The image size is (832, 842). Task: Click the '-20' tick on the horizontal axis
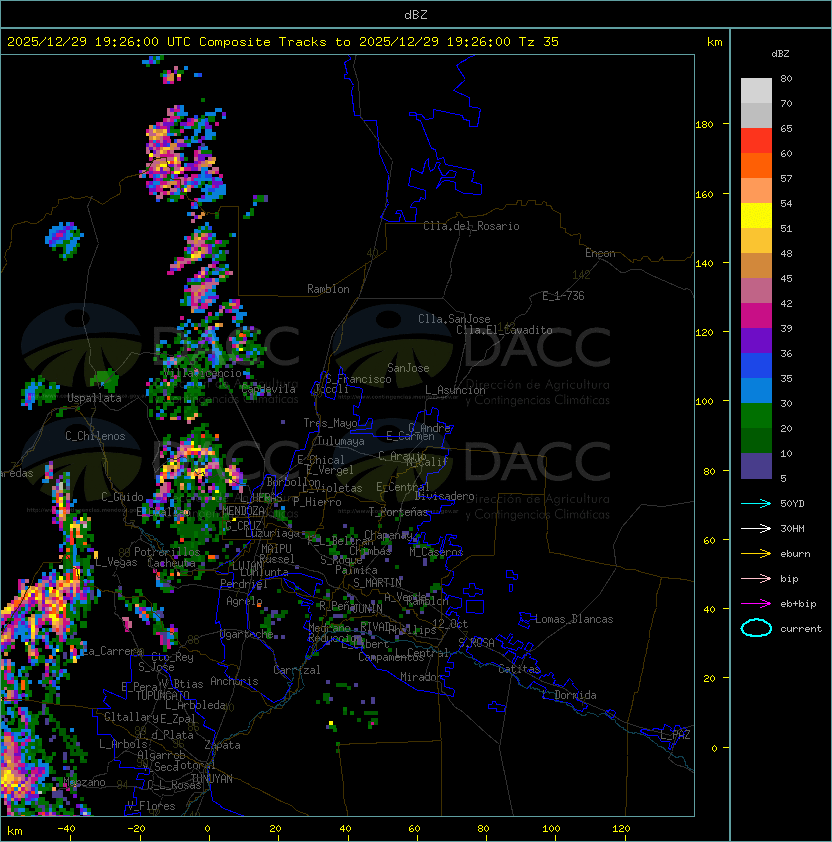(136, 829)
